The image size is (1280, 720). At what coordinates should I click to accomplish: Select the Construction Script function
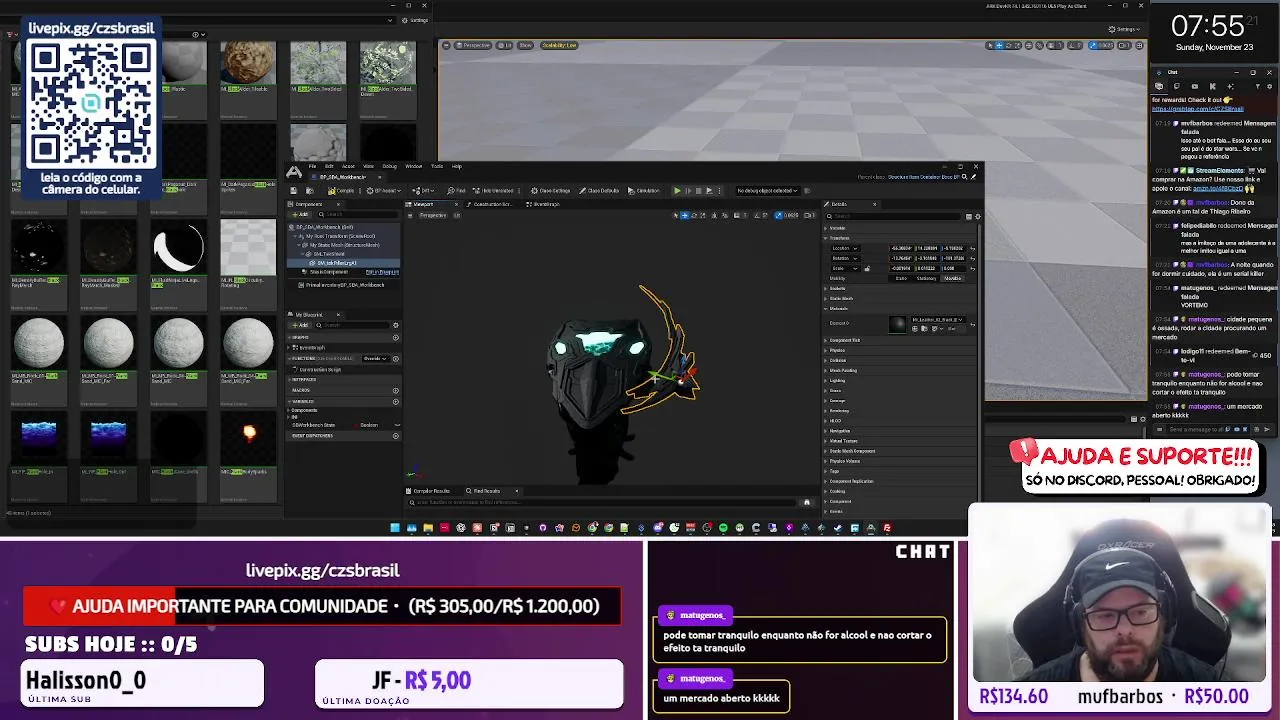coord(320,370)
